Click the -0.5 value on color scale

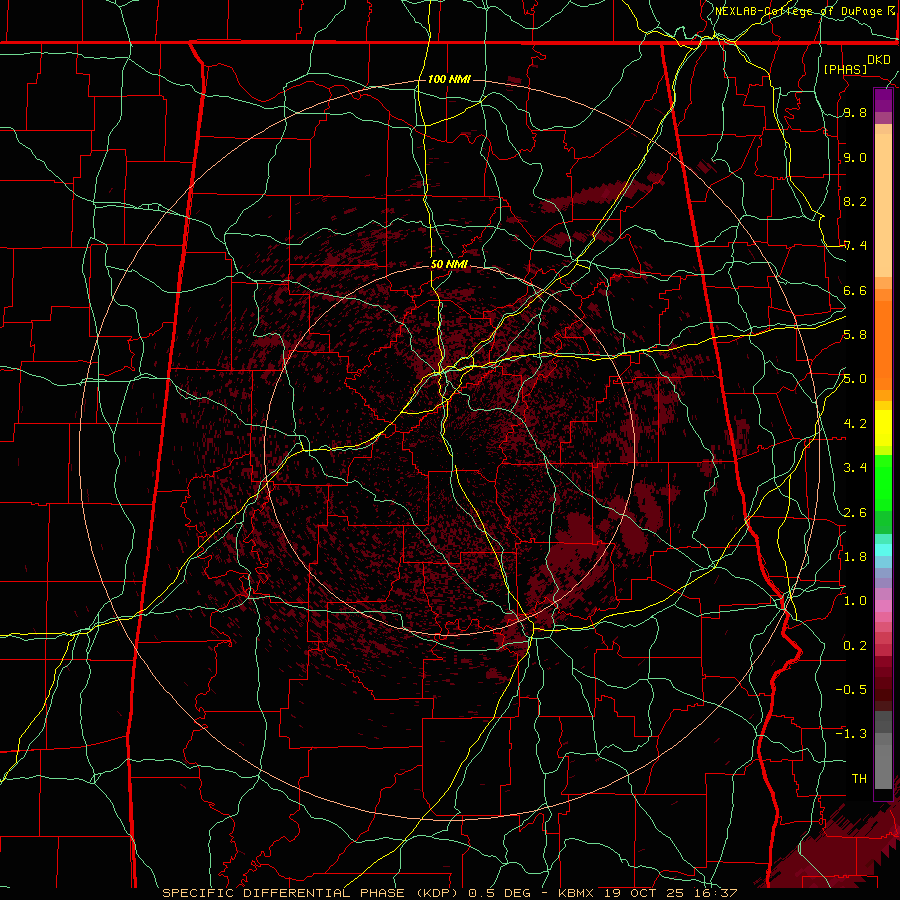click(x=851, y=690)
